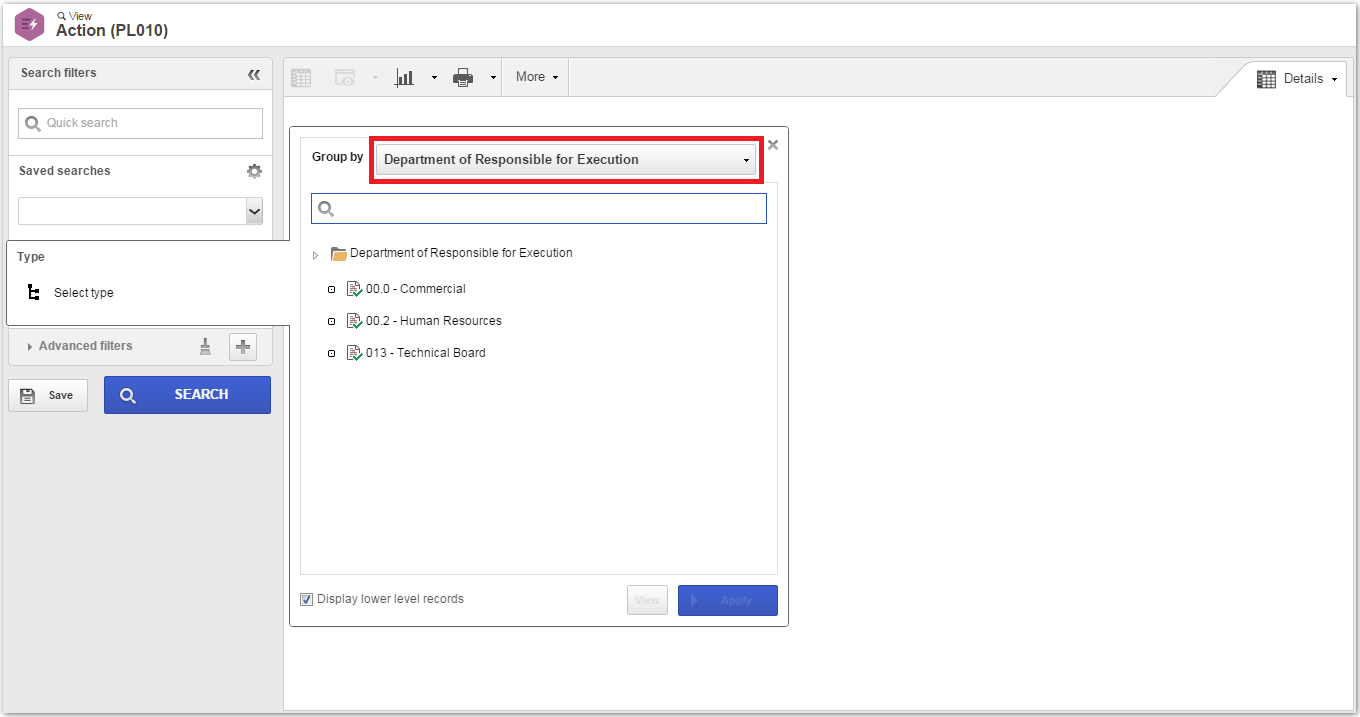Collapse the Search filters panel
Image resolution: width=1360 pixels, height=717 pixels.
tap(254, 74)
